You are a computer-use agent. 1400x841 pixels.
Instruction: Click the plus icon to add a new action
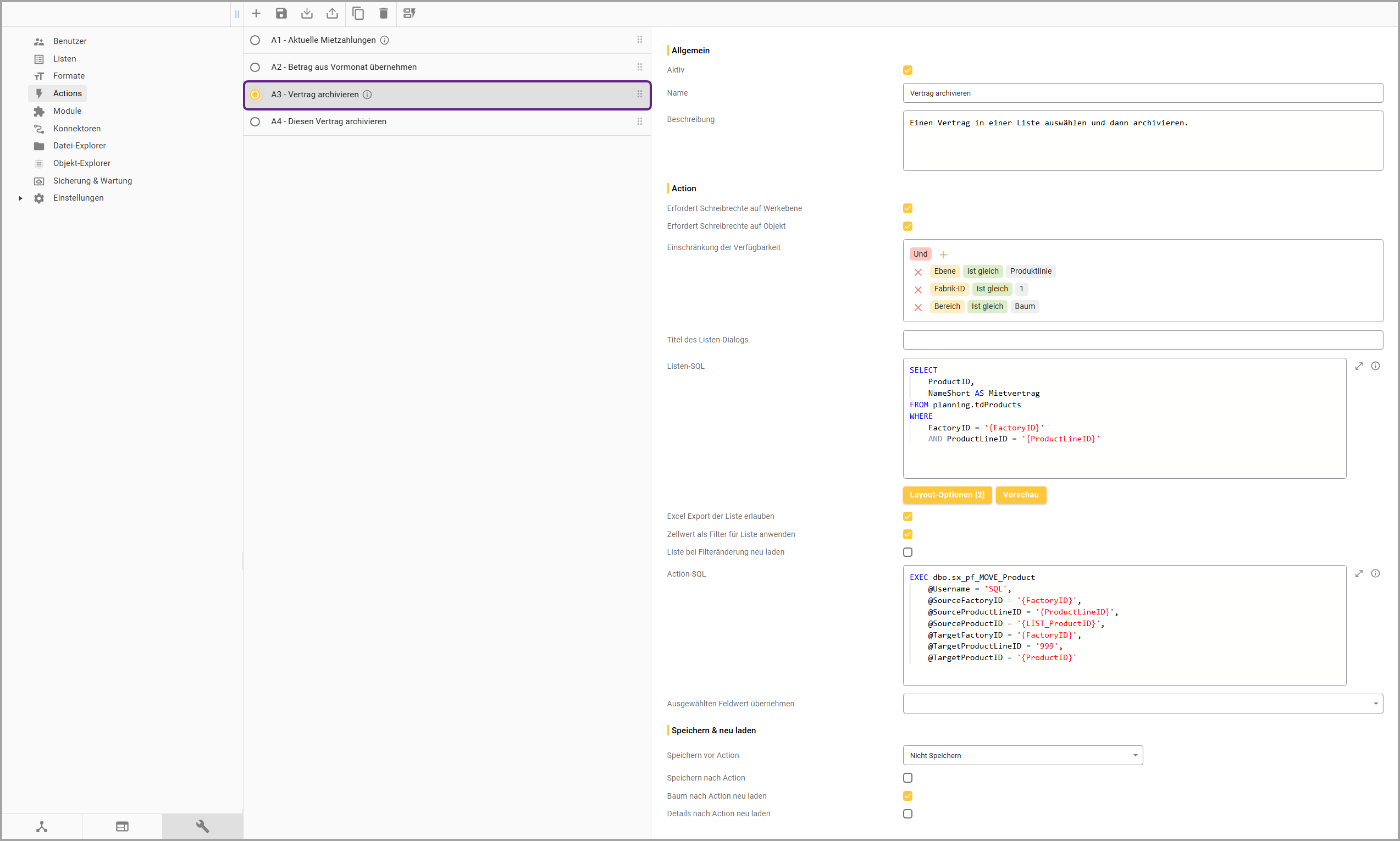[x=256, y=13]
